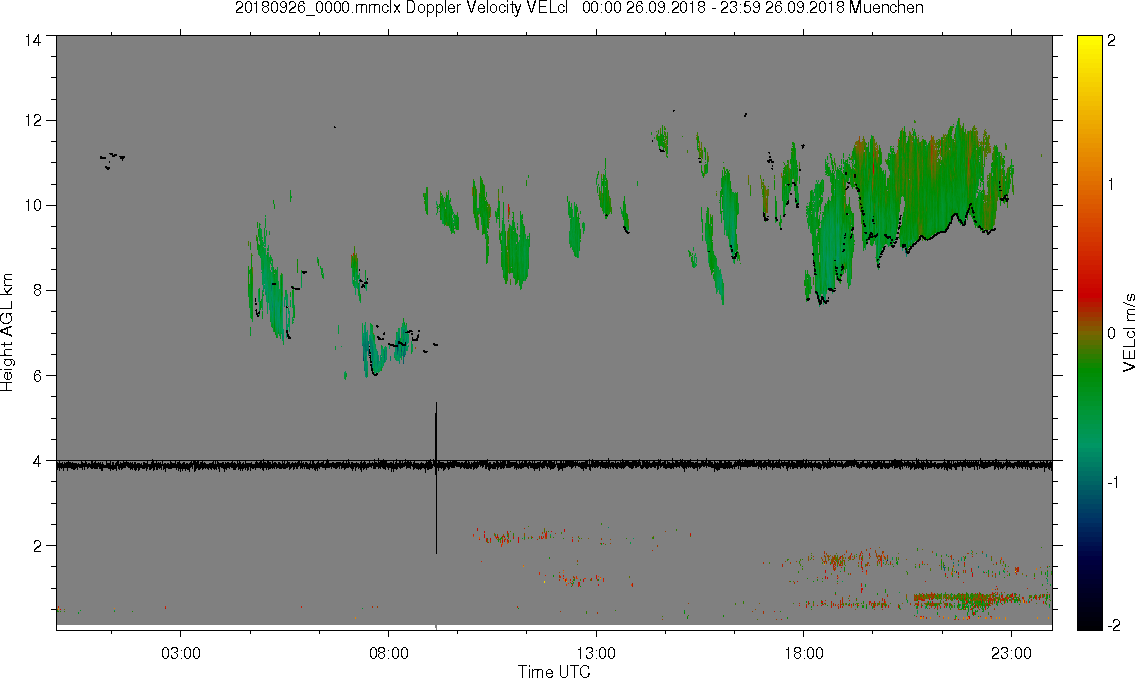Click the 23:00 time tick label
Screen dimensions: 1135x678
pyautogui.click(x=1011, y=653)
